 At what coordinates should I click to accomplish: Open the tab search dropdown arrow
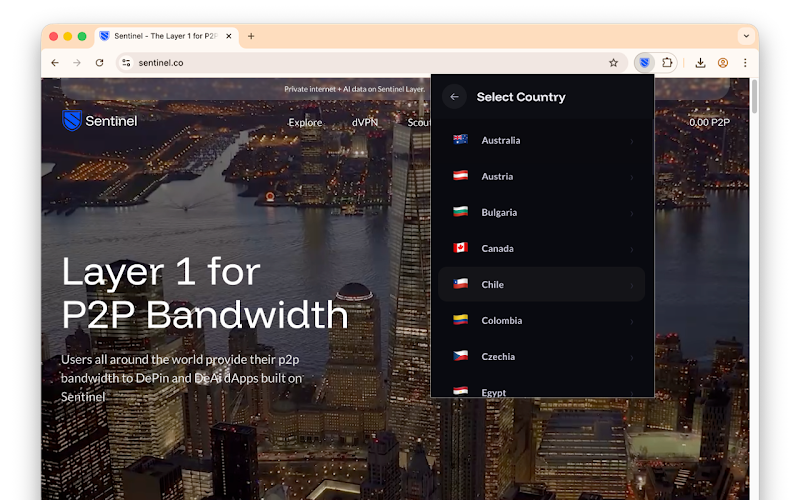coord(746,36)
